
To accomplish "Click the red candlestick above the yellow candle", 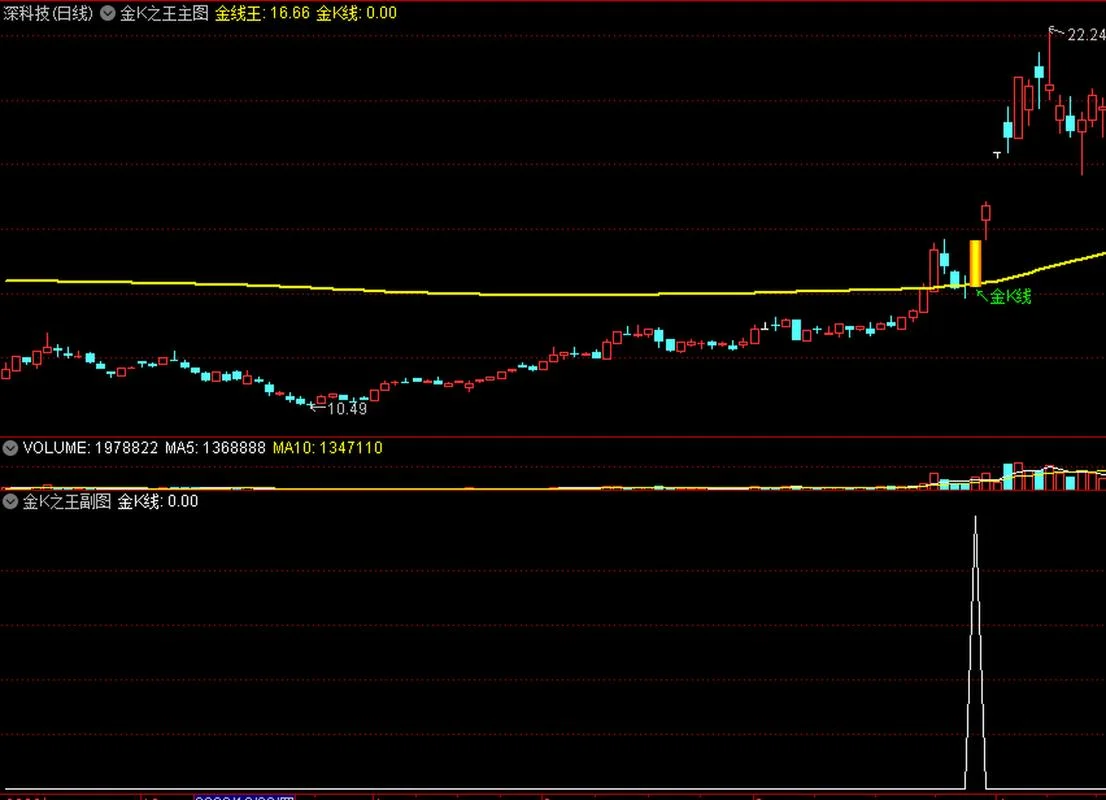I will pos(985,219).
